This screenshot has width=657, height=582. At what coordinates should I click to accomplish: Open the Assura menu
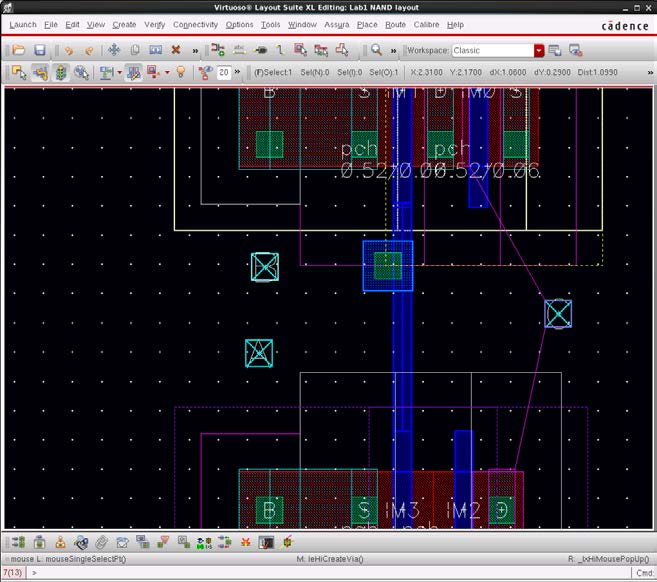coord(336,25)
